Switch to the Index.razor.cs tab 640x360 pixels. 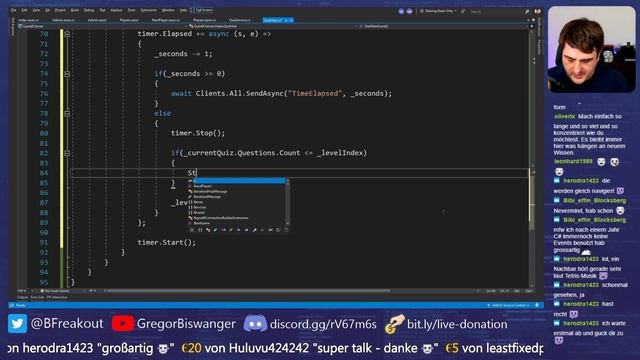pyautogui.click(x=29, y=20)
